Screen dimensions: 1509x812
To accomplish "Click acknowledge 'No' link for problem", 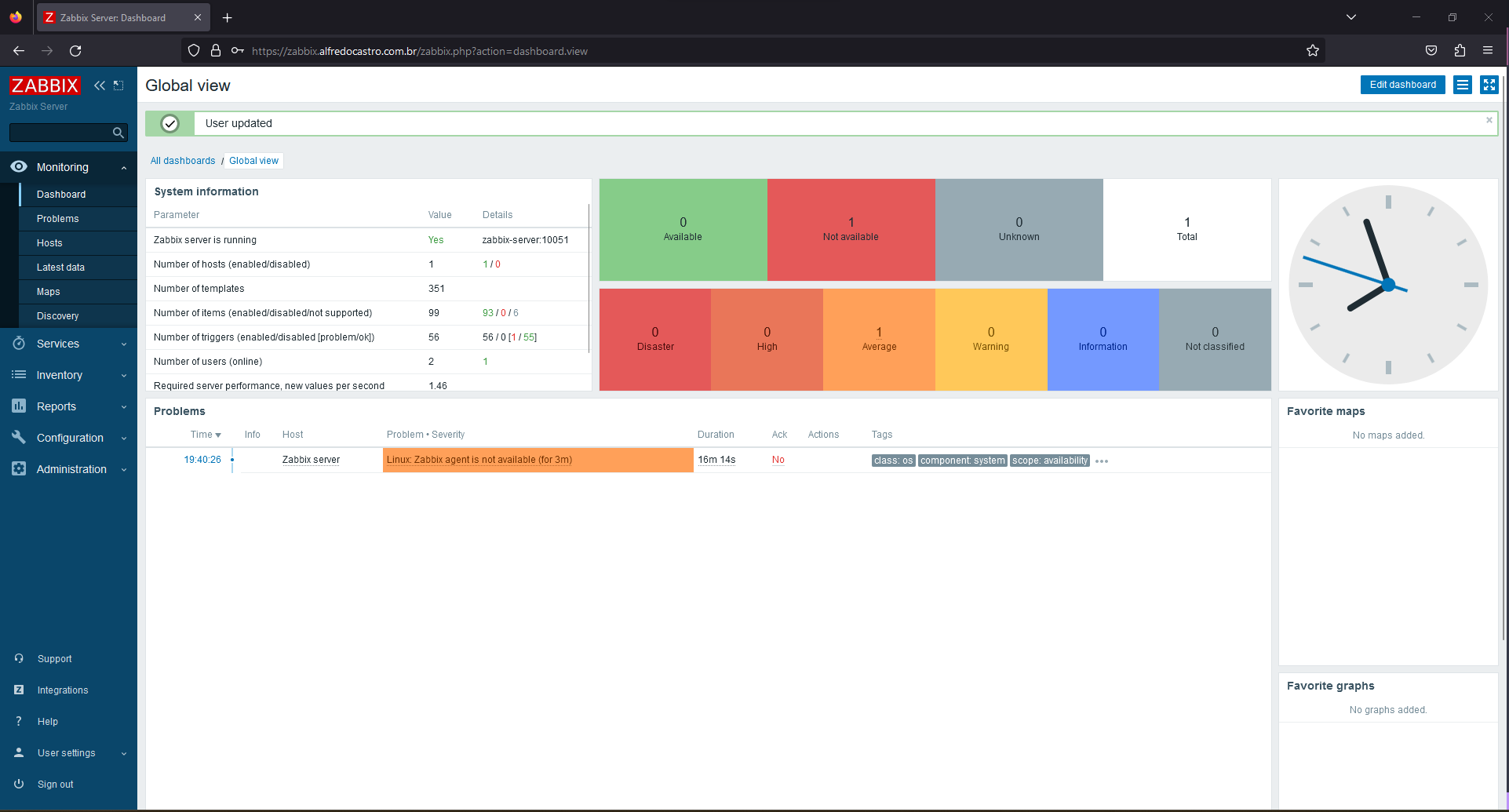I will 778,460.
